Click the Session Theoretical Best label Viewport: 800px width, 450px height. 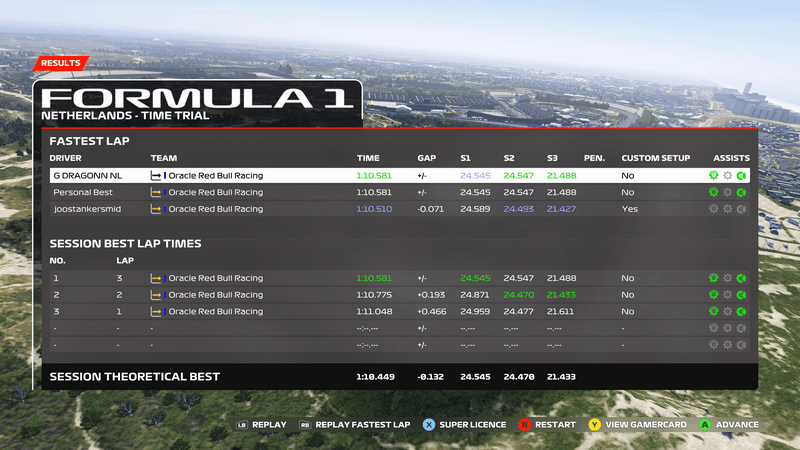135,377
